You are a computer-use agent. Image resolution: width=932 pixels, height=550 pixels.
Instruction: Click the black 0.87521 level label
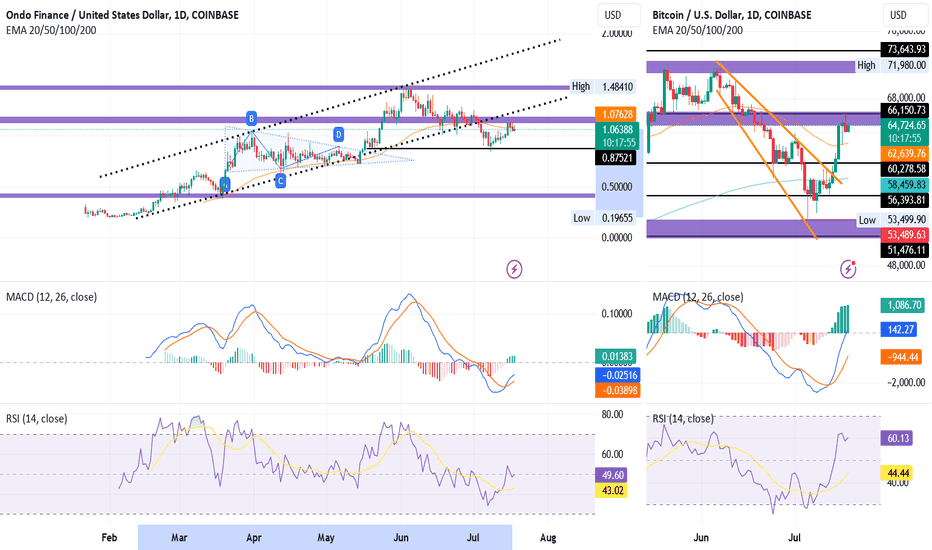pos(615,158)
